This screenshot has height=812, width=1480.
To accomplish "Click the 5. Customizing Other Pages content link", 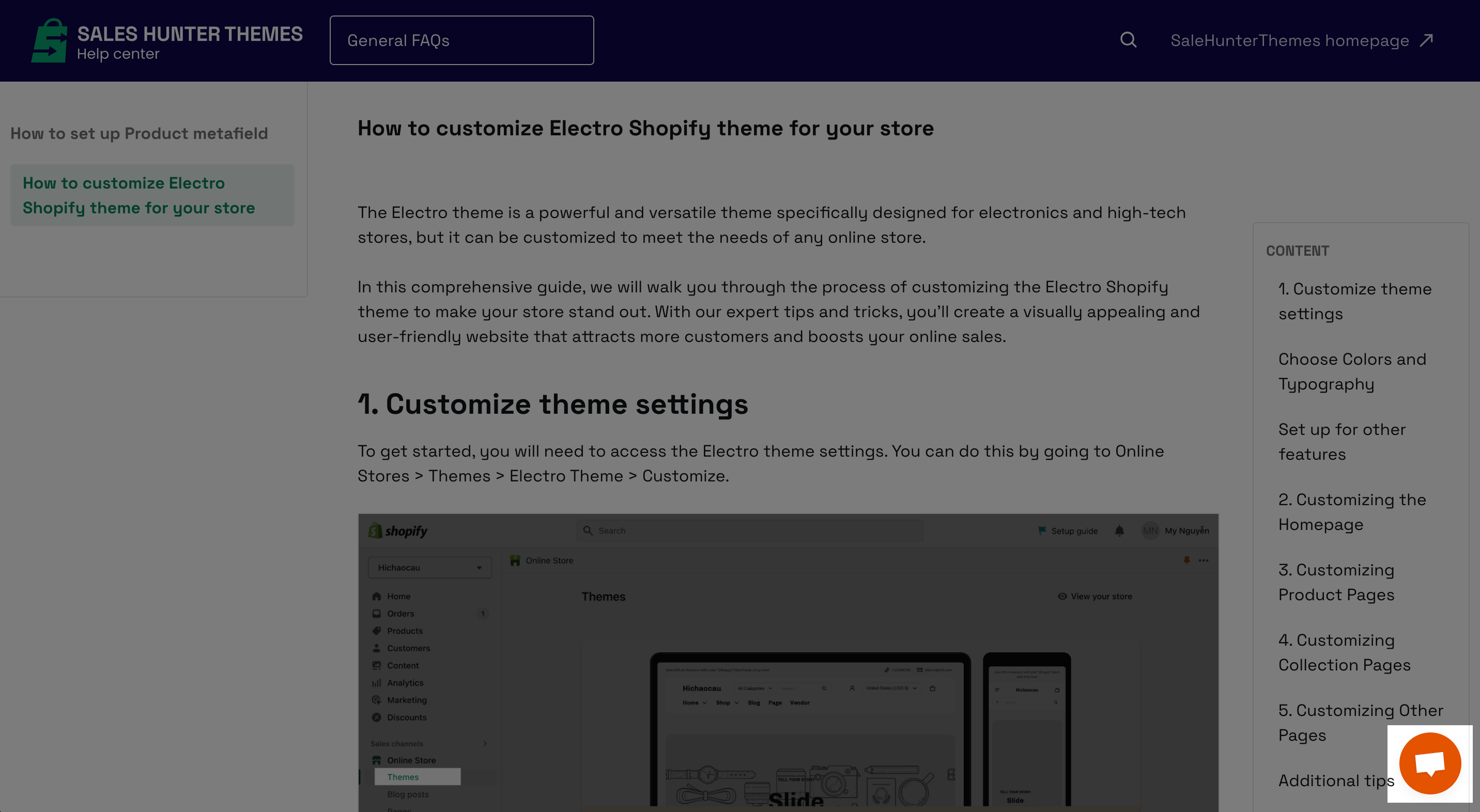I will pyautogui.click(x=1361, y=723).
